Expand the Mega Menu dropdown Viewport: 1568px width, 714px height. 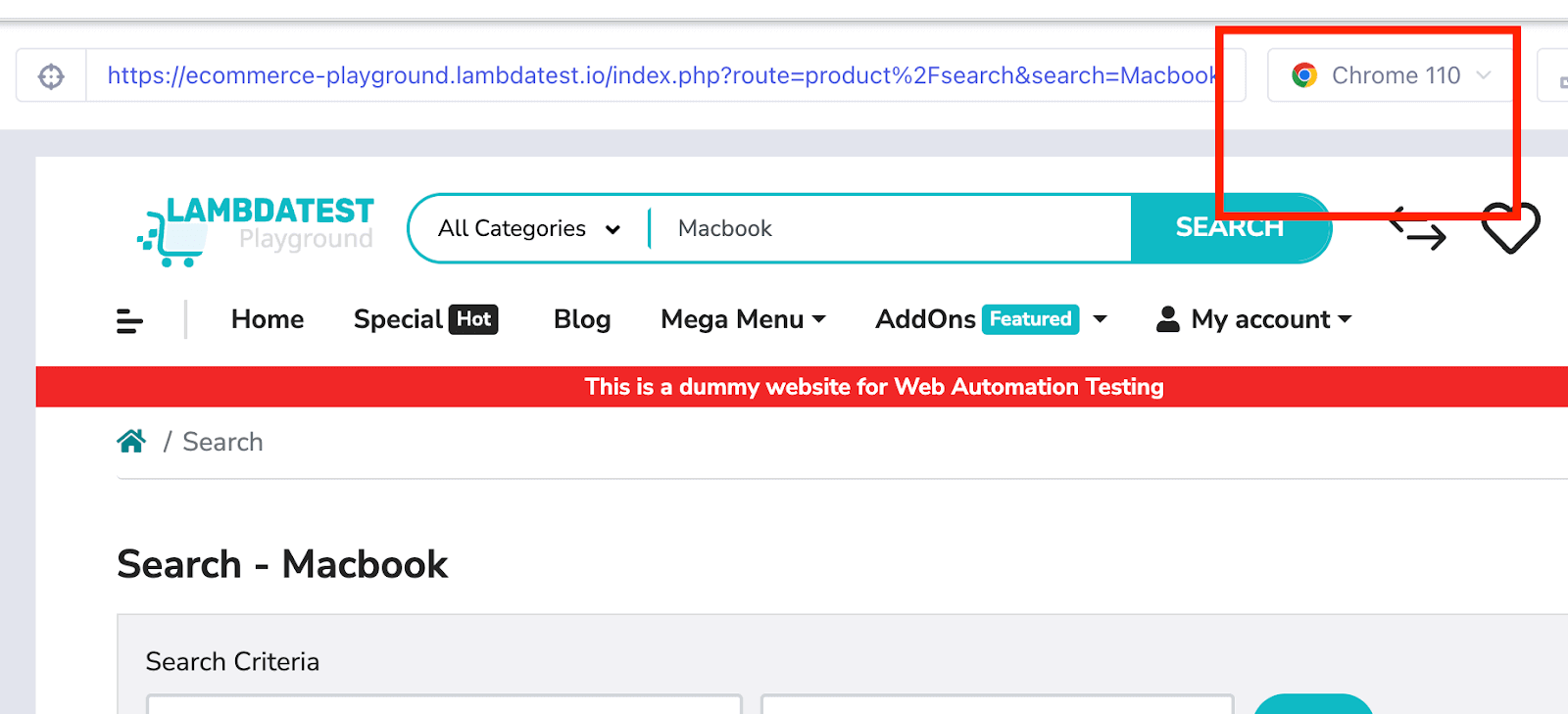(x=743, y=319)
